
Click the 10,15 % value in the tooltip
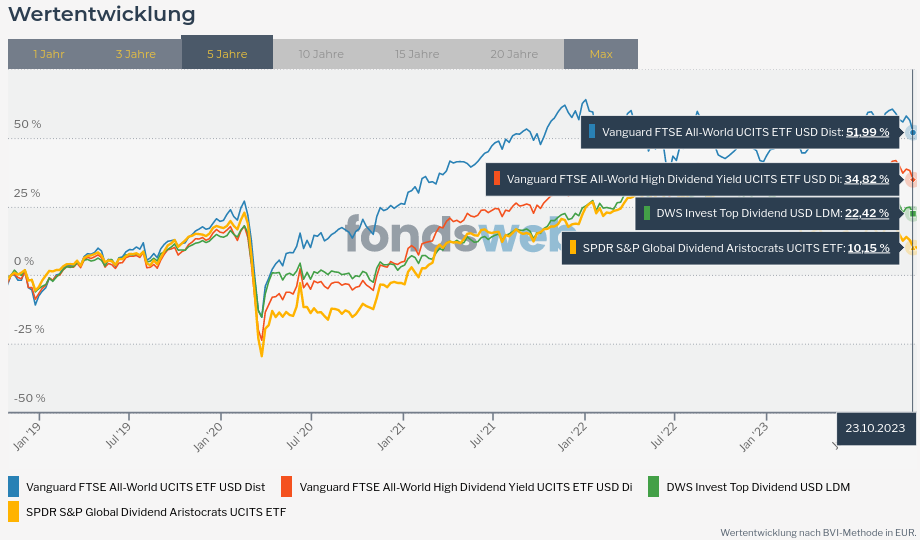click(868, 248)
